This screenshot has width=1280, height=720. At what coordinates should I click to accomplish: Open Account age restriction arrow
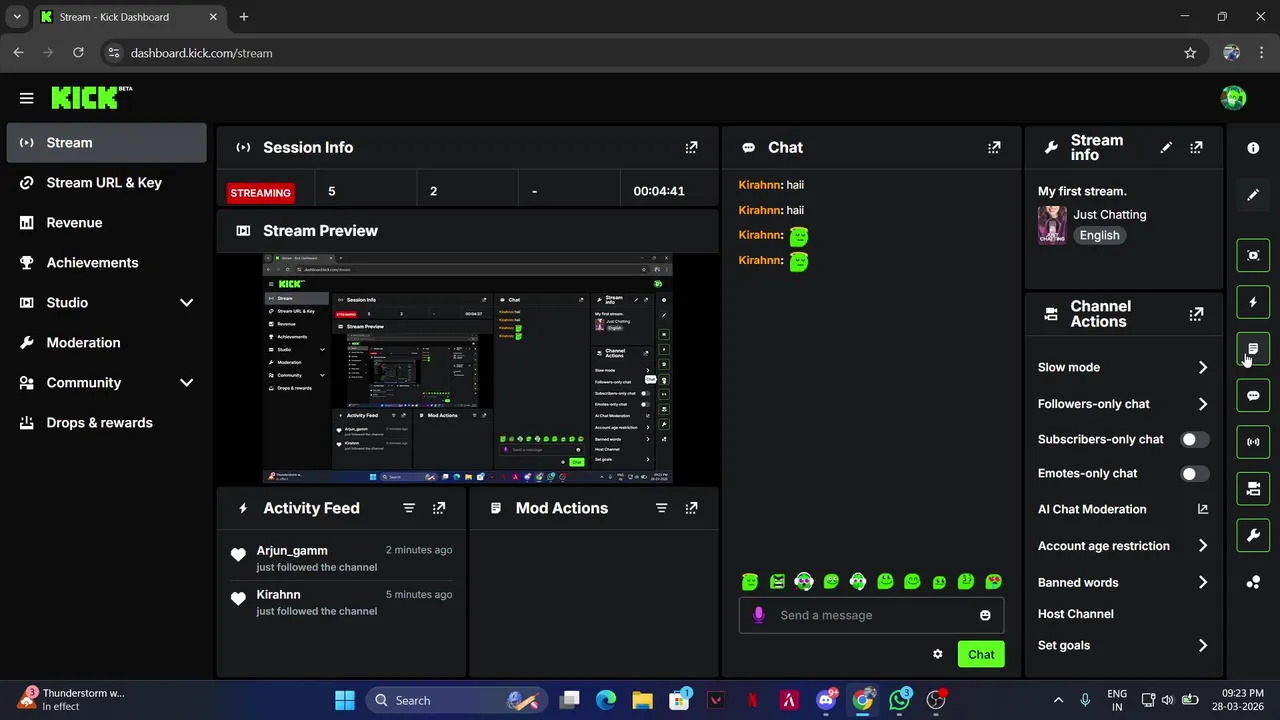pos(1203,546)
